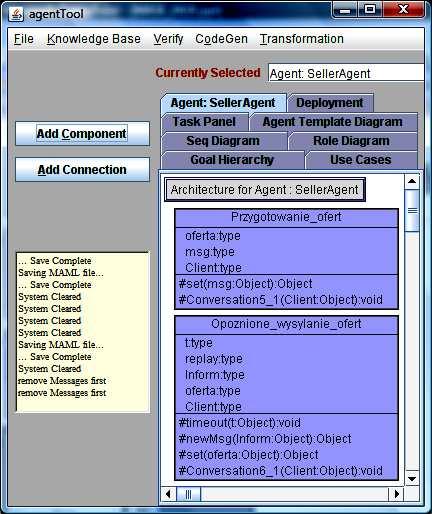Switch to the Use Cases tab
This screenshot has height=514, width=432.
[x=361, y=160]
